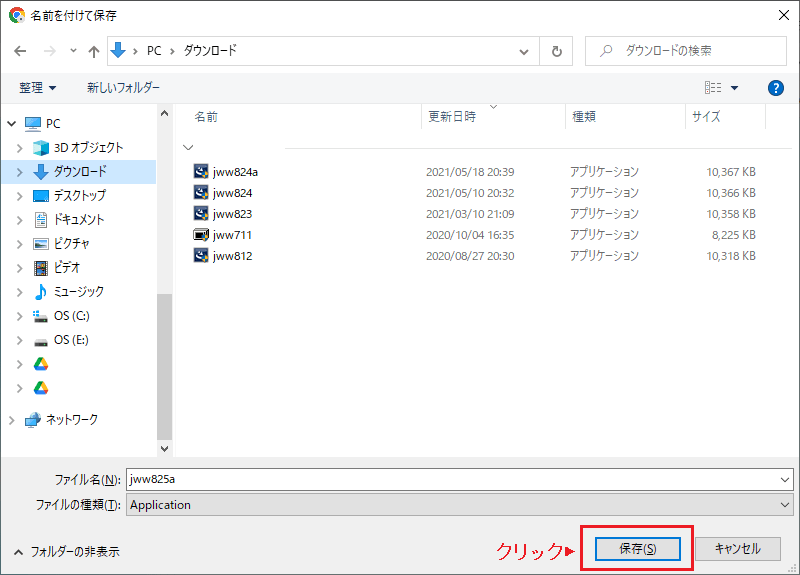Change the view layout icon
This screenshot has width=800, height=575.
[x=713, y=88]
